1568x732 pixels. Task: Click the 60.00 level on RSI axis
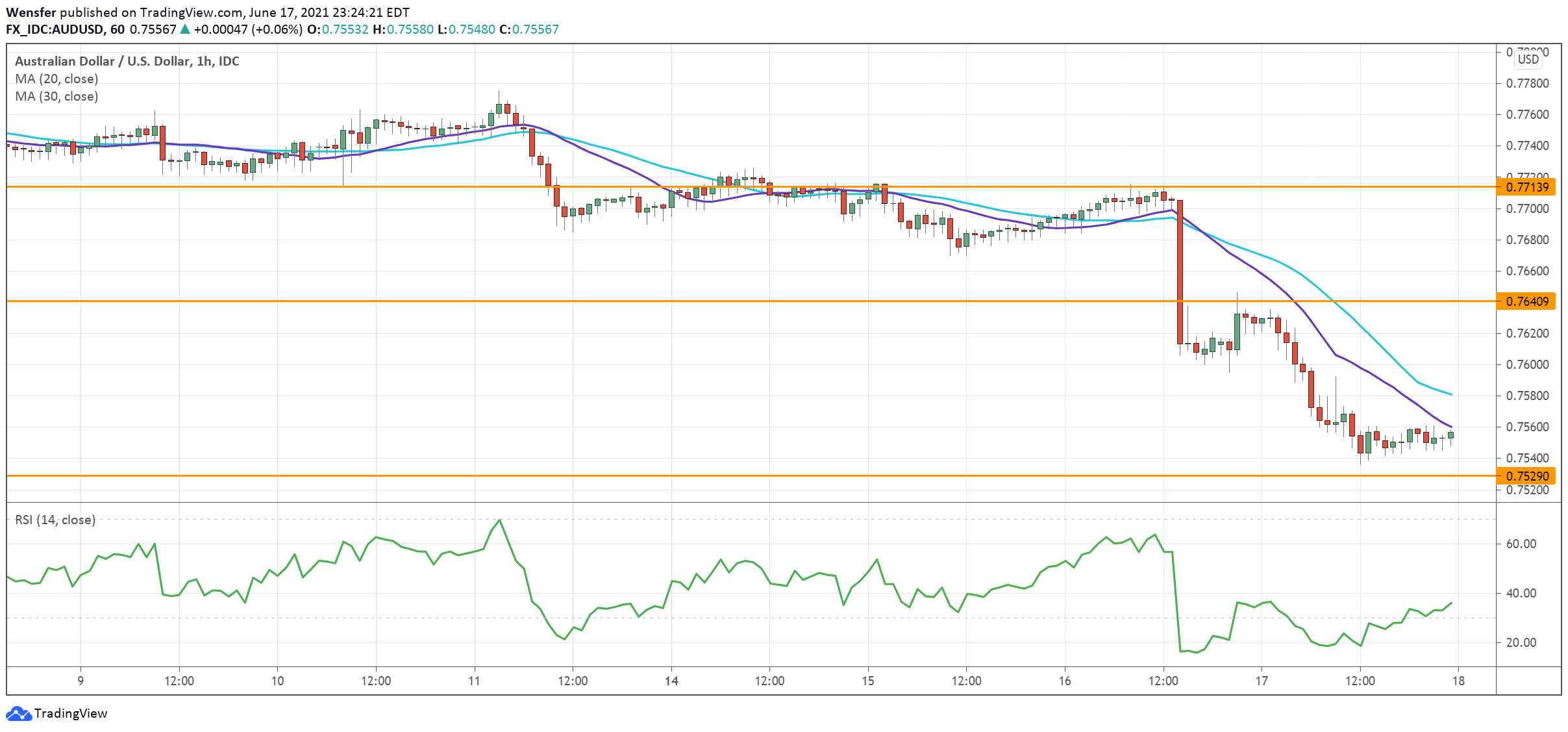coord(1521,544)
